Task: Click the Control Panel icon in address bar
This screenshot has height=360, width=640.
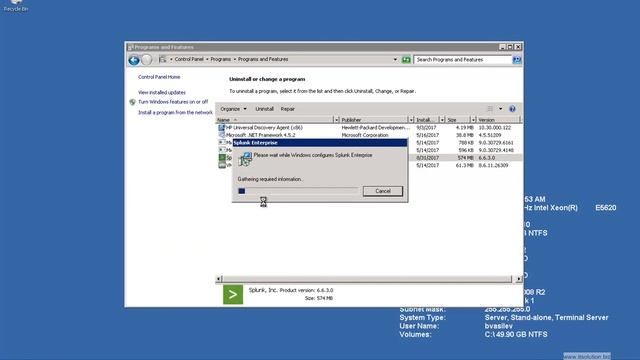Action: (162, 59)
